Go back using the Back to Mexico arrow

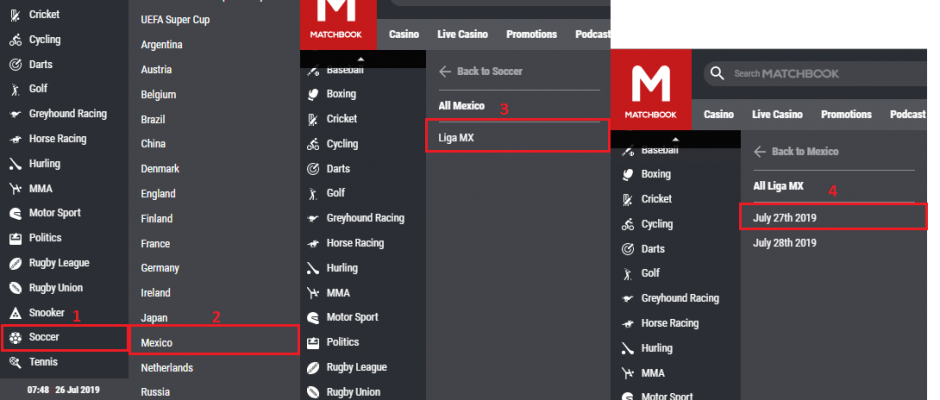coord(760,152)
